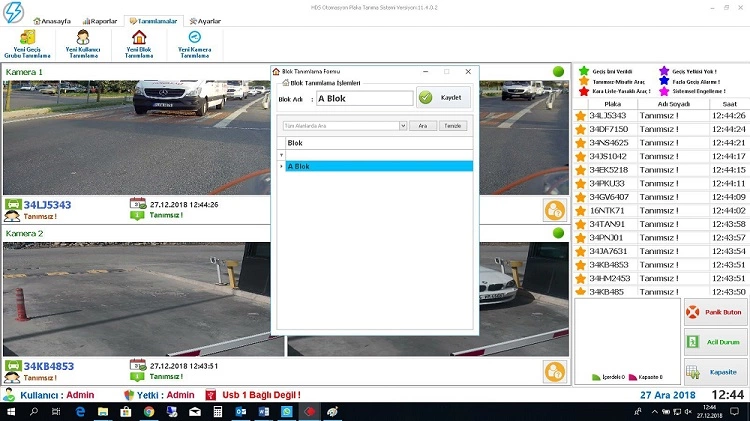The height and width of the screenshot is (421, 750).
Task: Click the Blok Adı text field
Action: 363,98
